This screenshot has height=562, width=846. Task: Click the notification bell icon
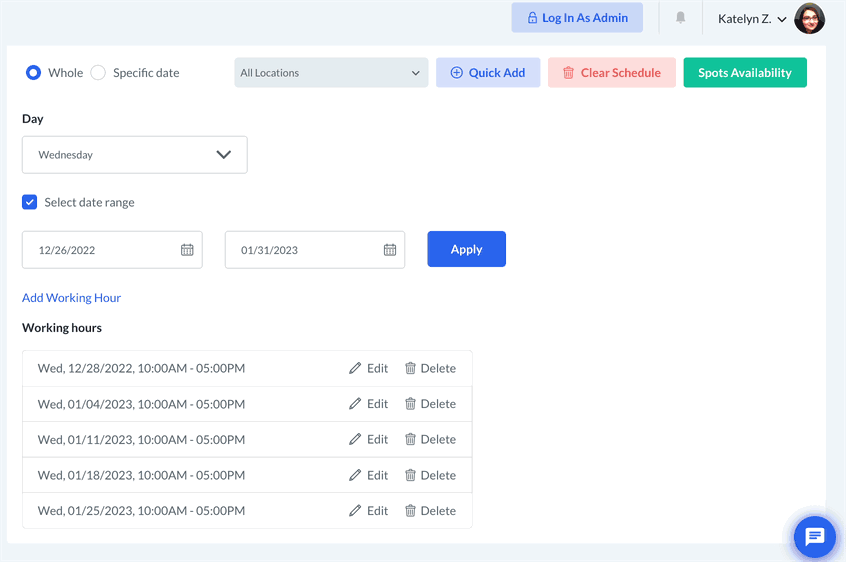680,18
